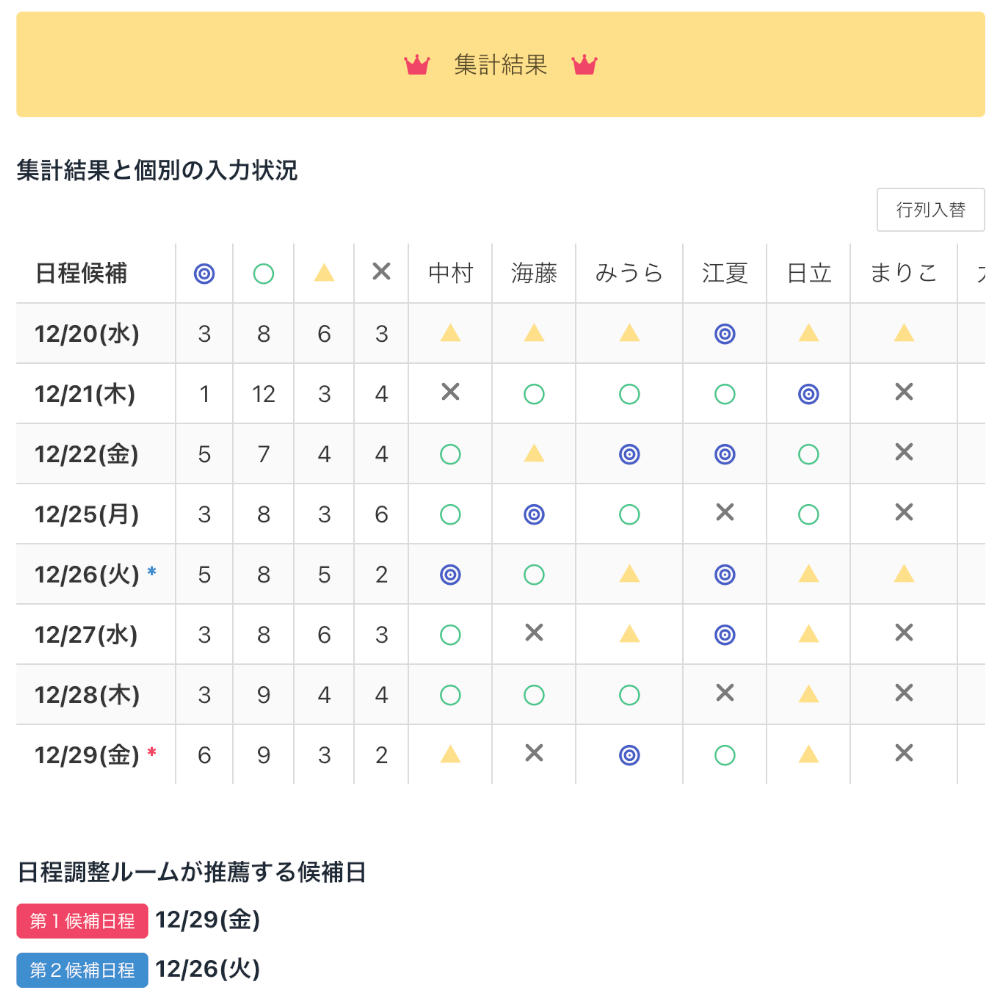The image size is (1000, 1000).
Task: Click the yellow triangle header icon
Action: pos(324,273)
